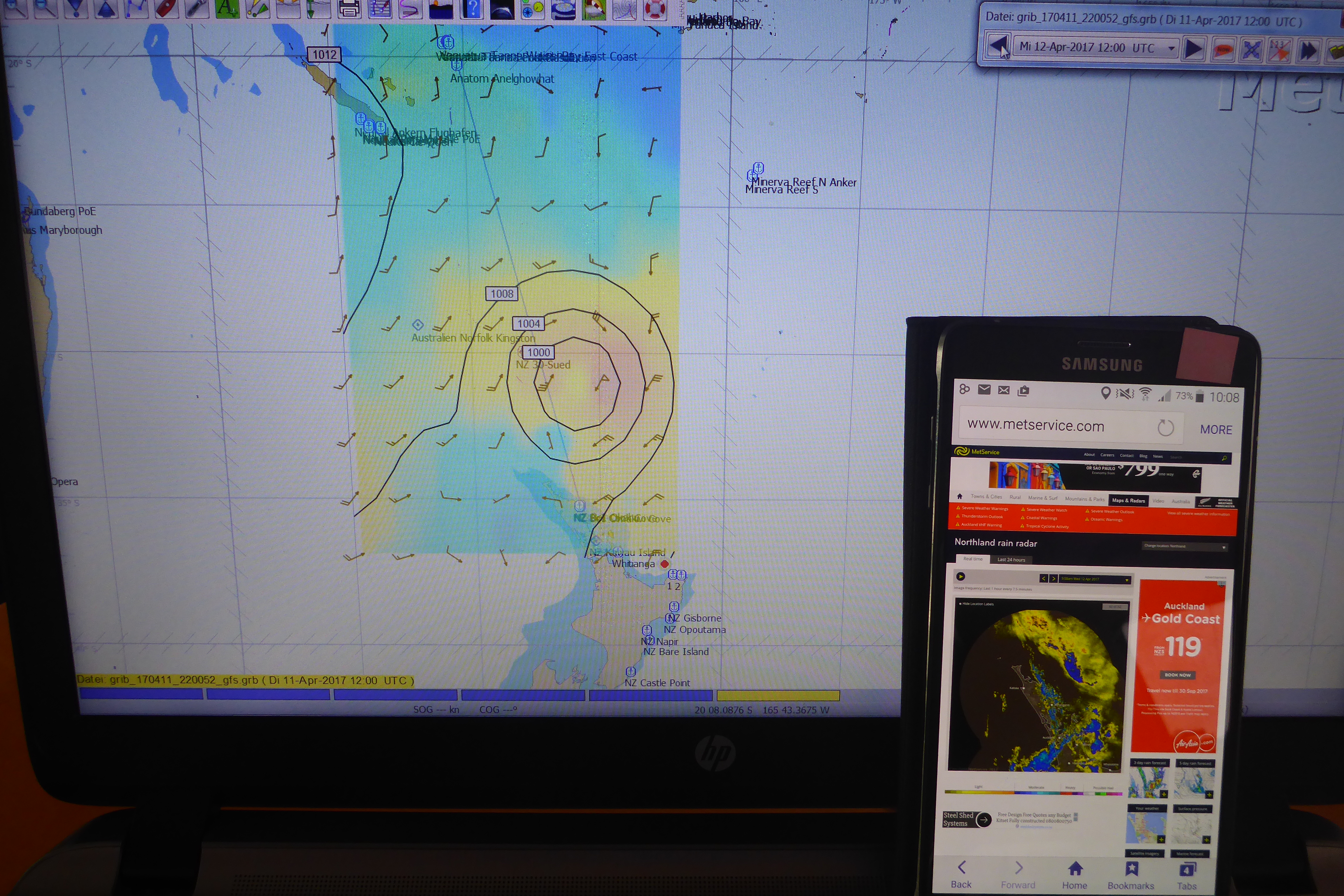Step GRIB forecast back with left arrow
Screen dimensions: 1344x896
(x=998, y=46)
